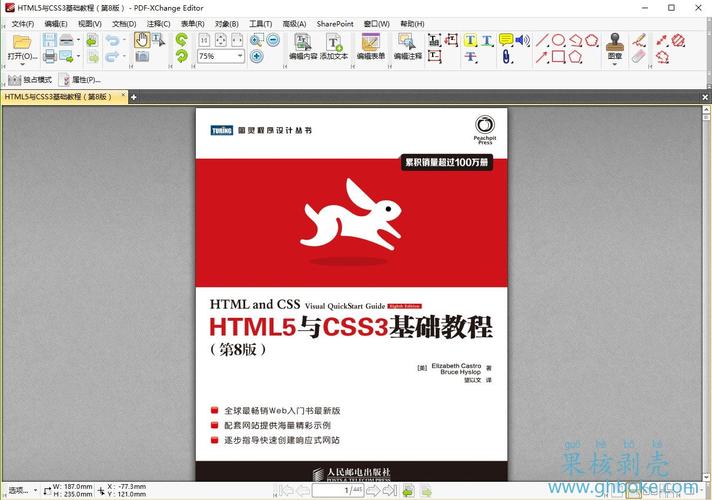The width and height of the screenshot is (712, 500).
Task: Open the 属性(P)... panel
Action: pyautogui.click(x=80, y=80)
